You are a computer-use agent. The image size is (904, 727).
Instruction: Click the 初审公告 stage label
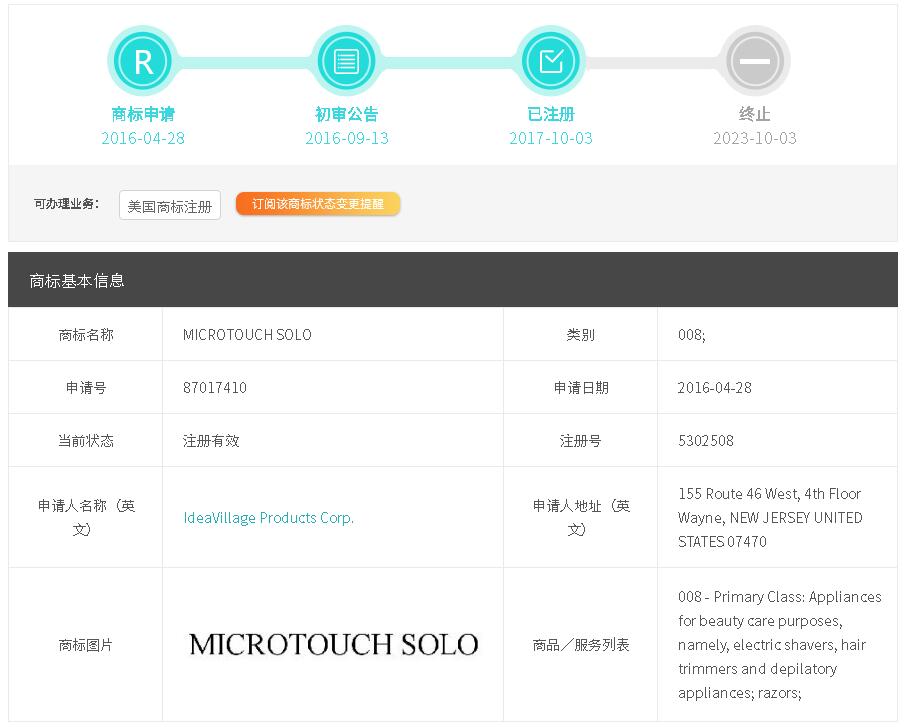(x=346, y=114)
